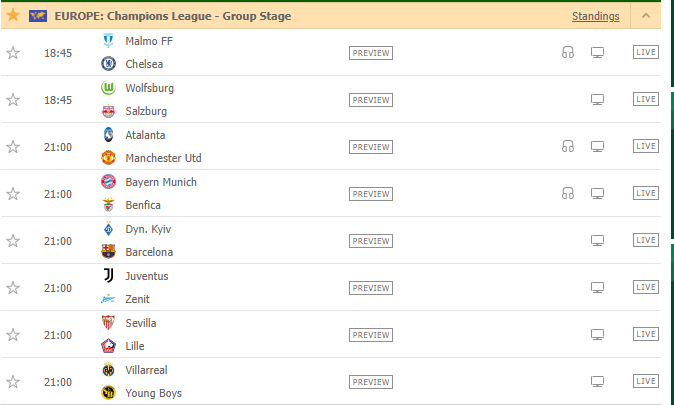This screenshot has width=674, height=405.
Task: Click headphones icon for Bayern Munich match
Action: point(568,193)
